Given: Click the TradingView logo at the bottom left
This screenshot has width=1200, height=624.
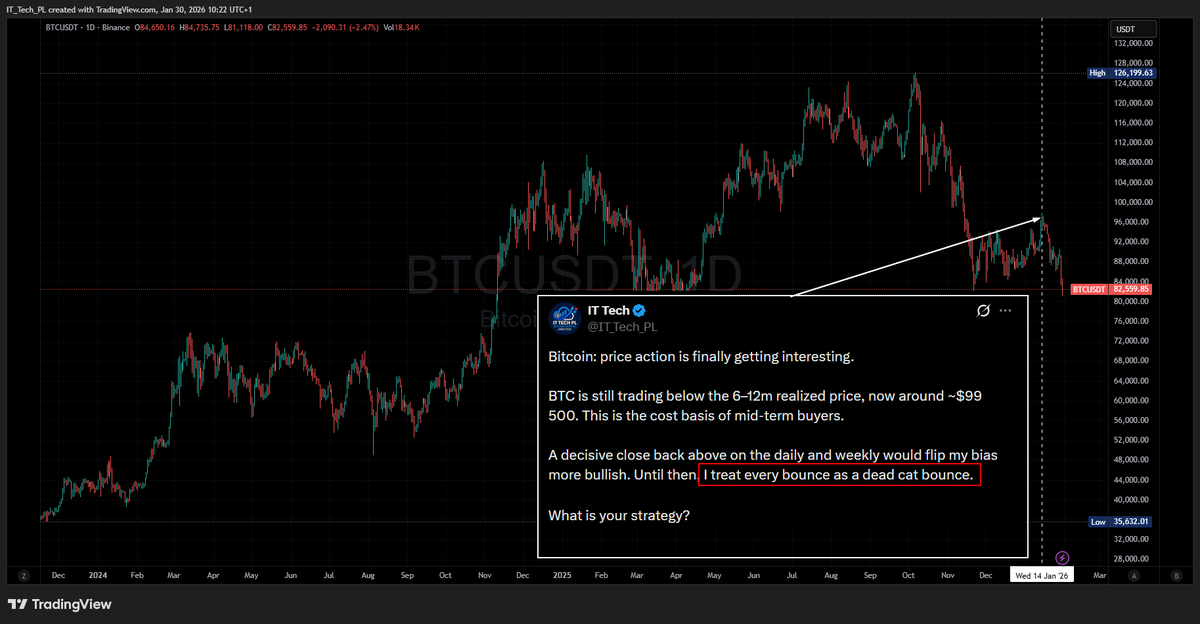Looking at the screenshot, I should 60,604.
